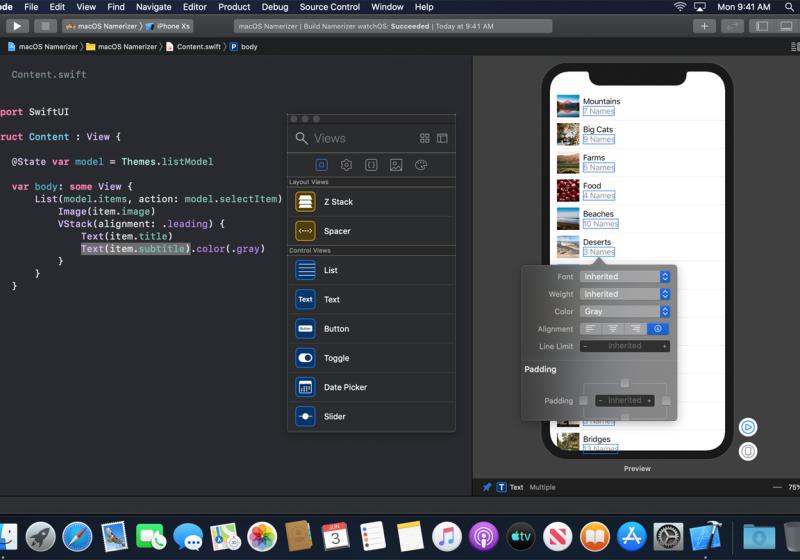Click the Run (play) button in the Xcode toolbar
This screenshot has height=560, width=800.
[17, 26]
